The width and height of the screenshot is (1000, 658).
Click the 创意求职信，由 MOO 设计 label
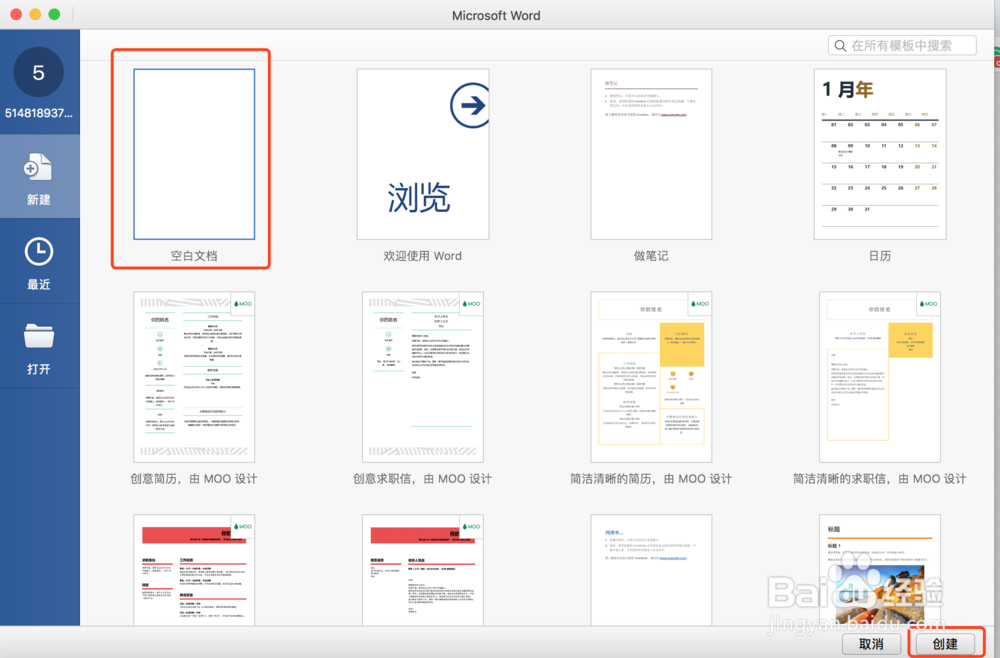422,479
